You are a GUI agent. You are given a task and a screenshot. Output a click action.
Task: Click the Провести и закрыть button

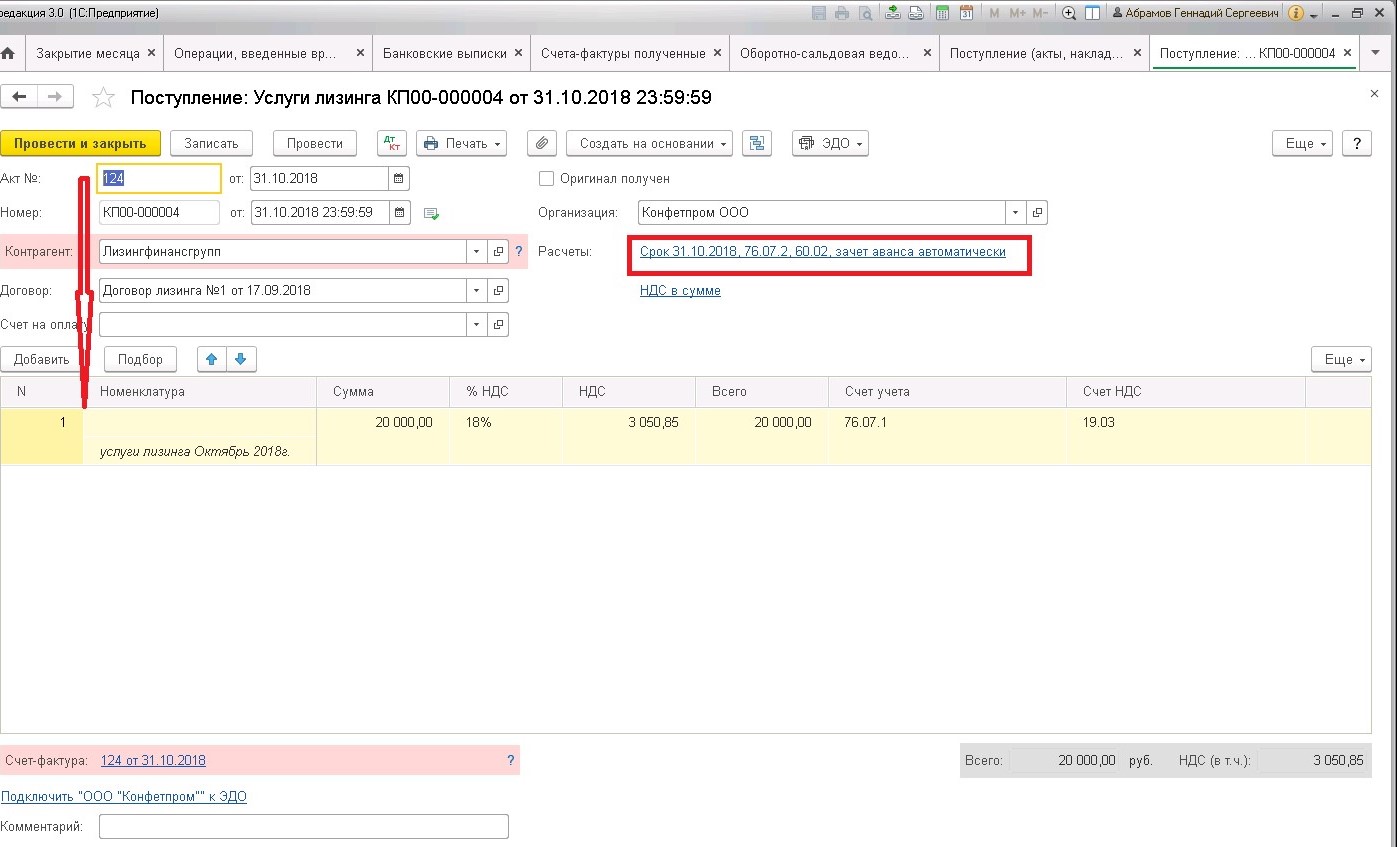80,143
